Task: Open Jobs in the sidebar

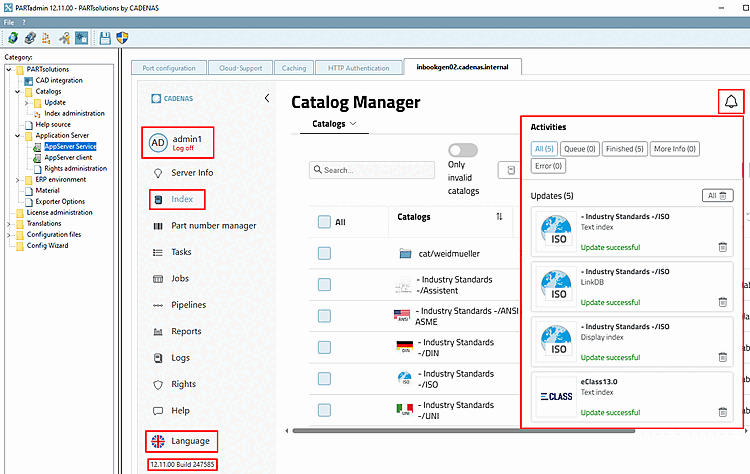Action: [180, 278]
